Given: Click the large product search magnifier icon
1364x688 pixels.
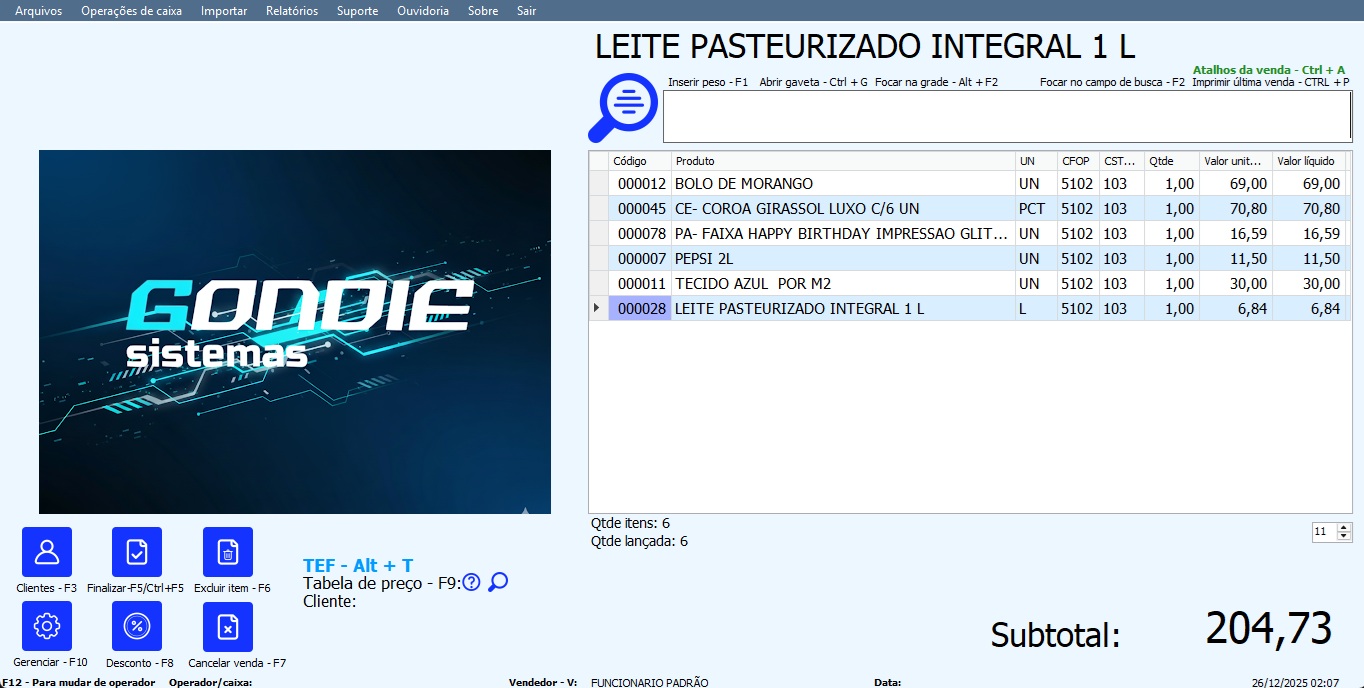Looking at the screenshot, I should (623, 107).
